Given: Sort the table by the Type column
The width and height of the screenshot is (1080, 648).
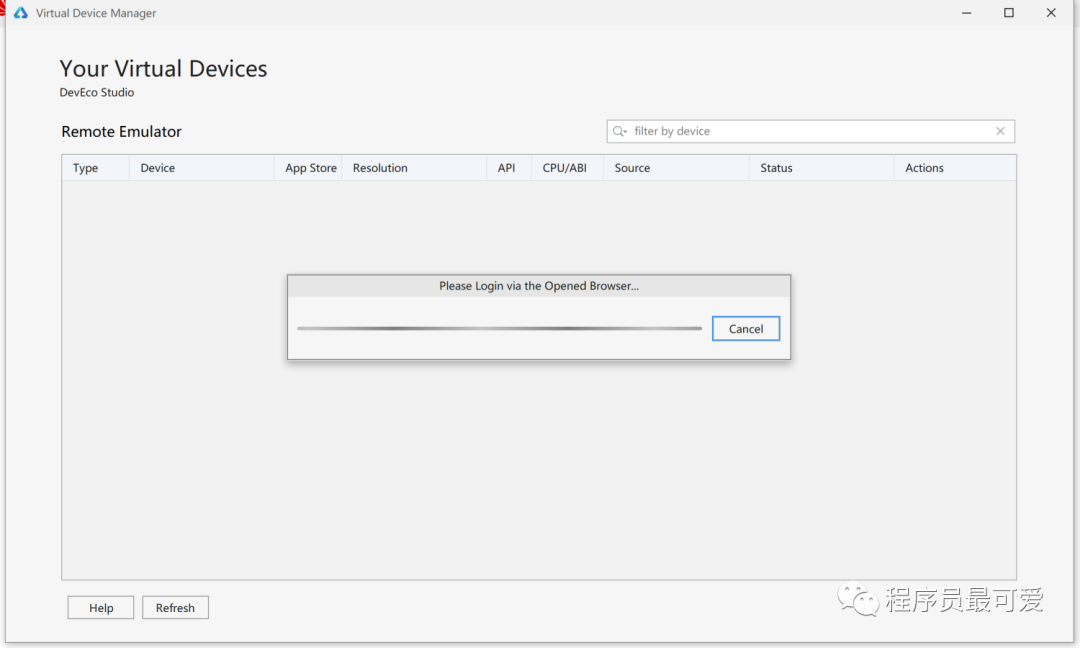Looking at the screenshot, I should [x=96, y=168].
